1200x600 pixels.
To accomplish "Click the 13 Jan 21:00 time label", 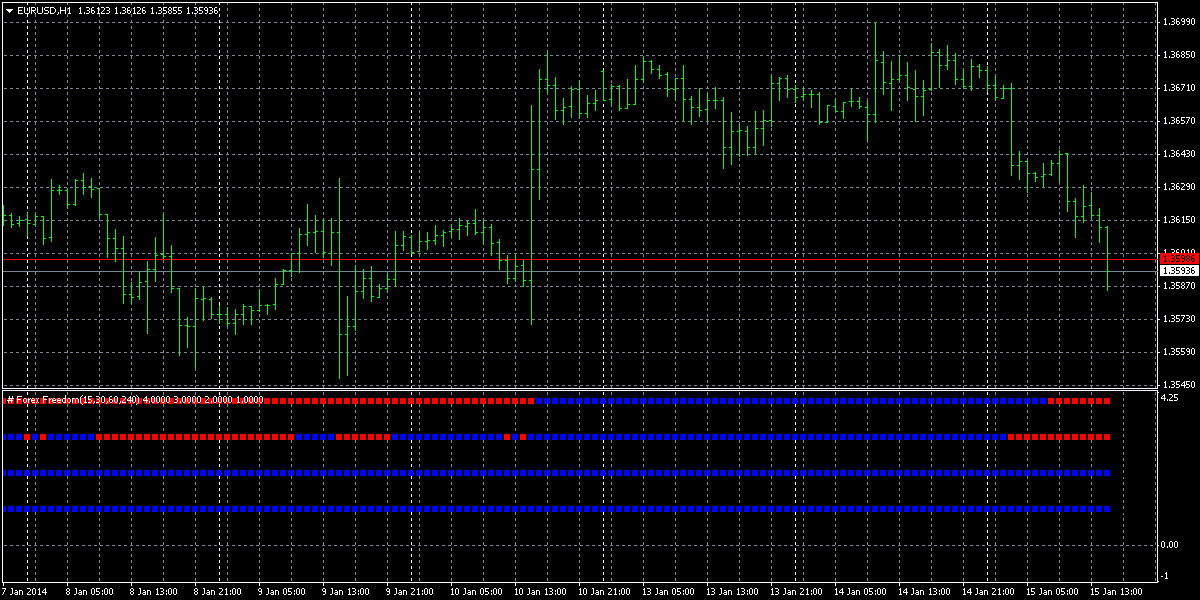I will (x=794, y=591).
